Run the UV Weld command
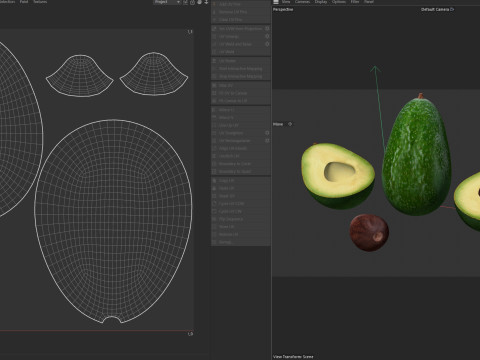 (241, 52)
